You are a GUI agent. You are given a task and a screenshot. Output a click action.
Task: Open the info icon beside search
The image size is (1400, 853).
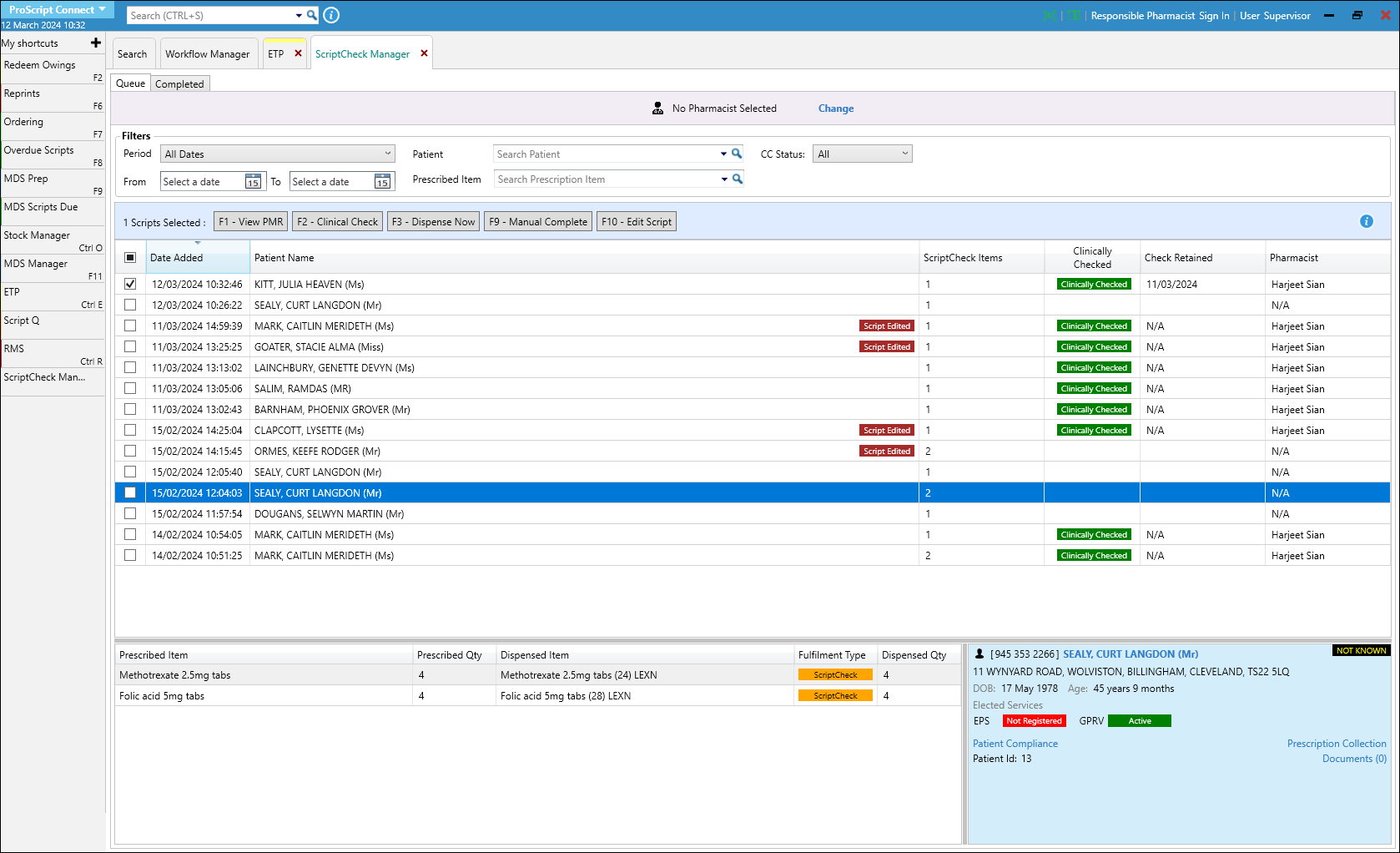[x=331, y=15]
